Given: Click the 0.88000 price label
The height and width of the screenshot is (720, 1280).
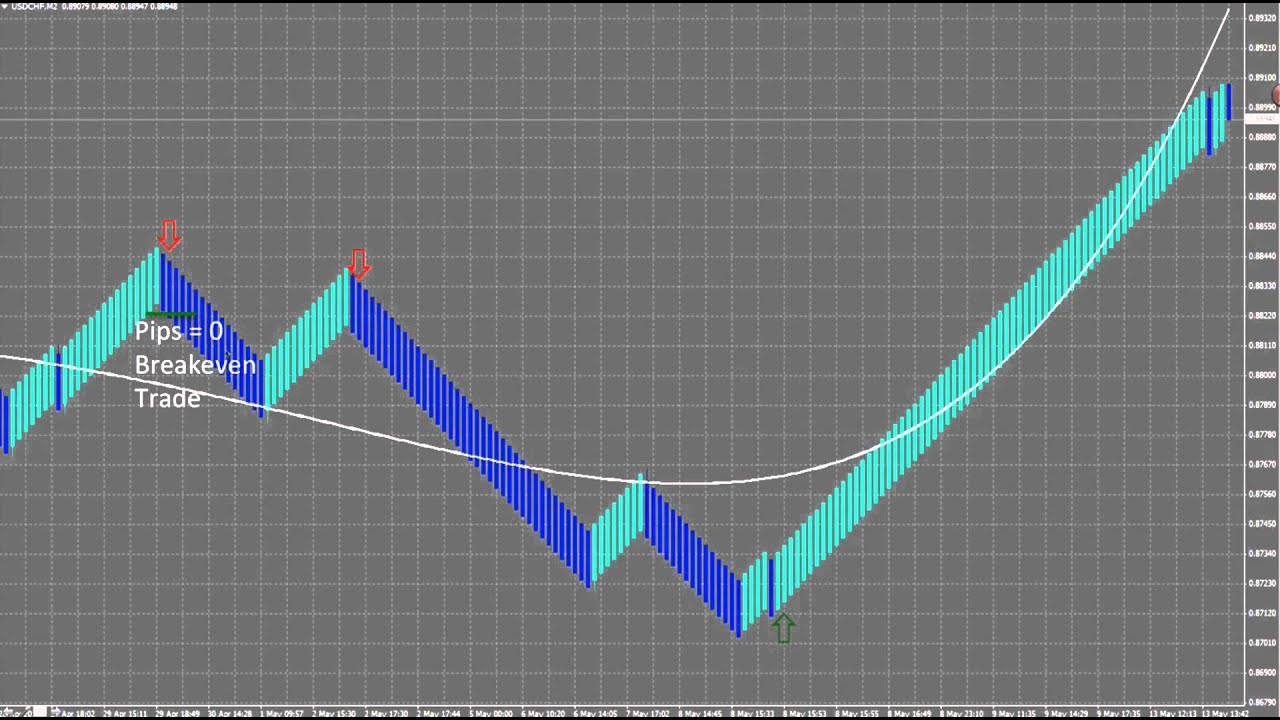Looking at the screenshot, I should pos(1263,376).
